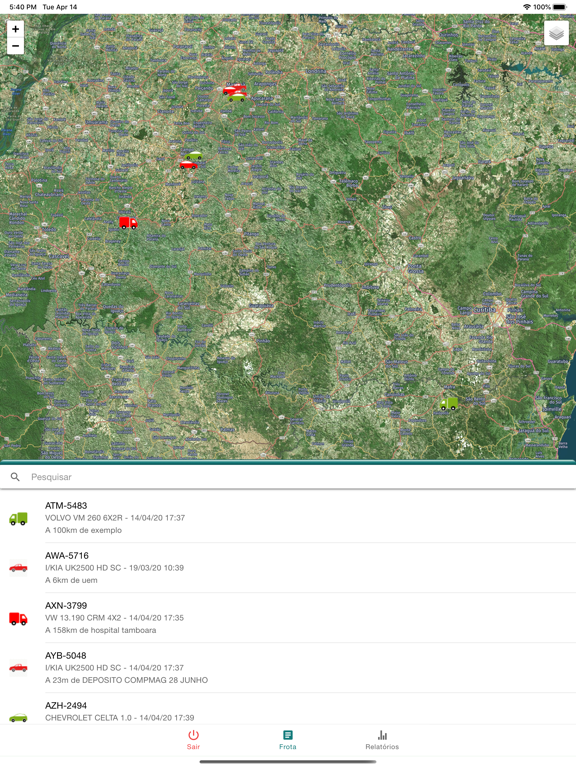Open the Relatórios tab

pyautogui.click(x=382, y=740)
